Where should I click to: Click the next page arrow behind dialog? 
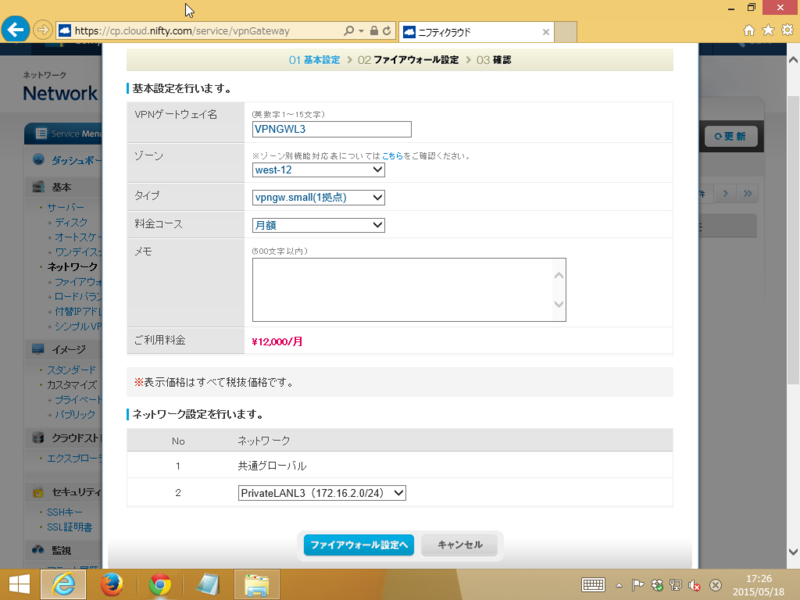726,193
